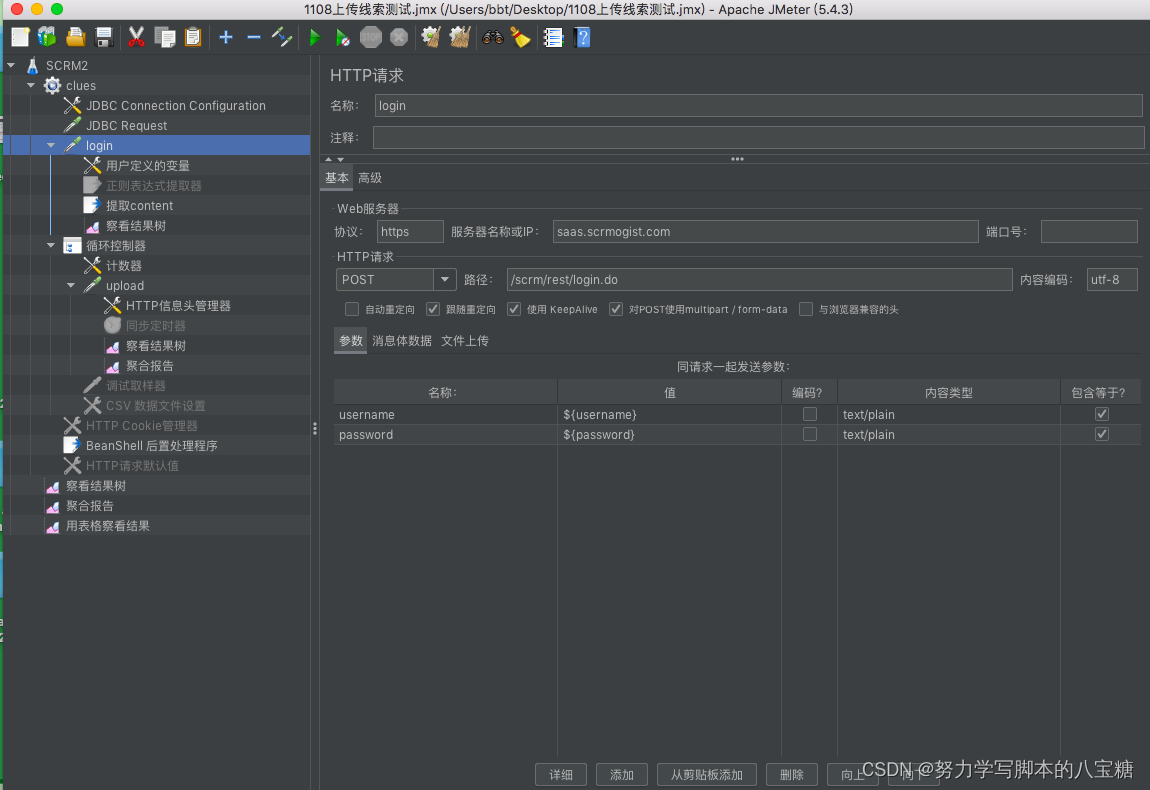This screenshot has height=790, width=1150.
Task: Toggle the 与浏览器兼容的头 checkbox
Action: click(x=806, y=309)
